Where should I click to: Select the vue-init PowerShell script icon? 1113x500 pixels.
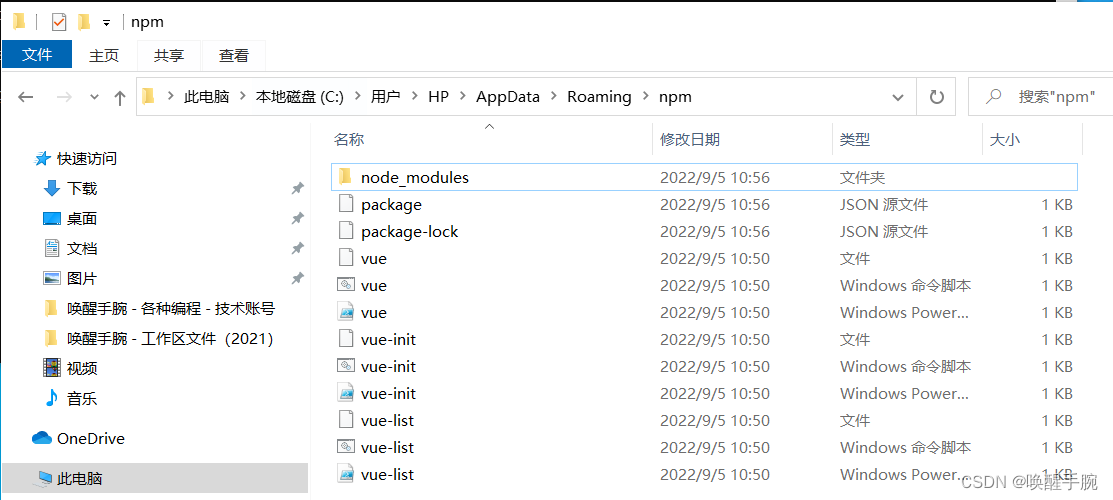tap(346, 393)
